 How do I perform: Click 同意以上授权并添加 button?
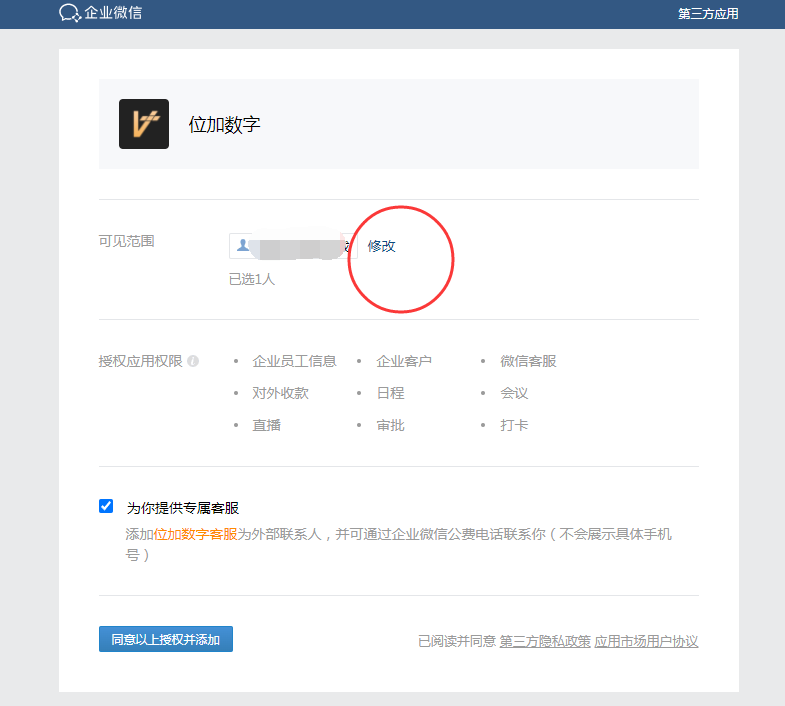click(166, 639)
